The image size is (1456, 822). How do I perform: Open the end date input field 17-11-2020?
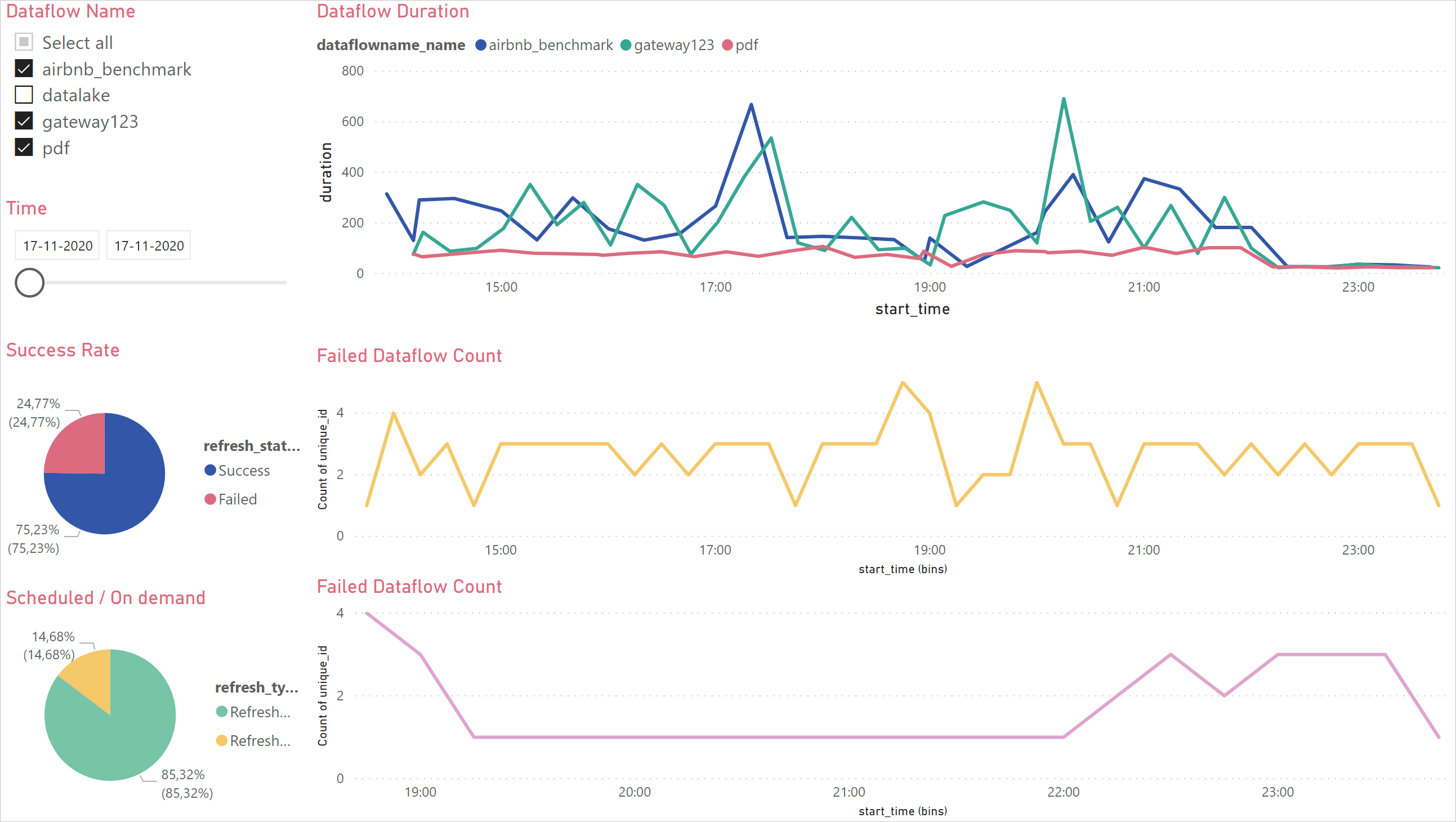click(148, 245)
